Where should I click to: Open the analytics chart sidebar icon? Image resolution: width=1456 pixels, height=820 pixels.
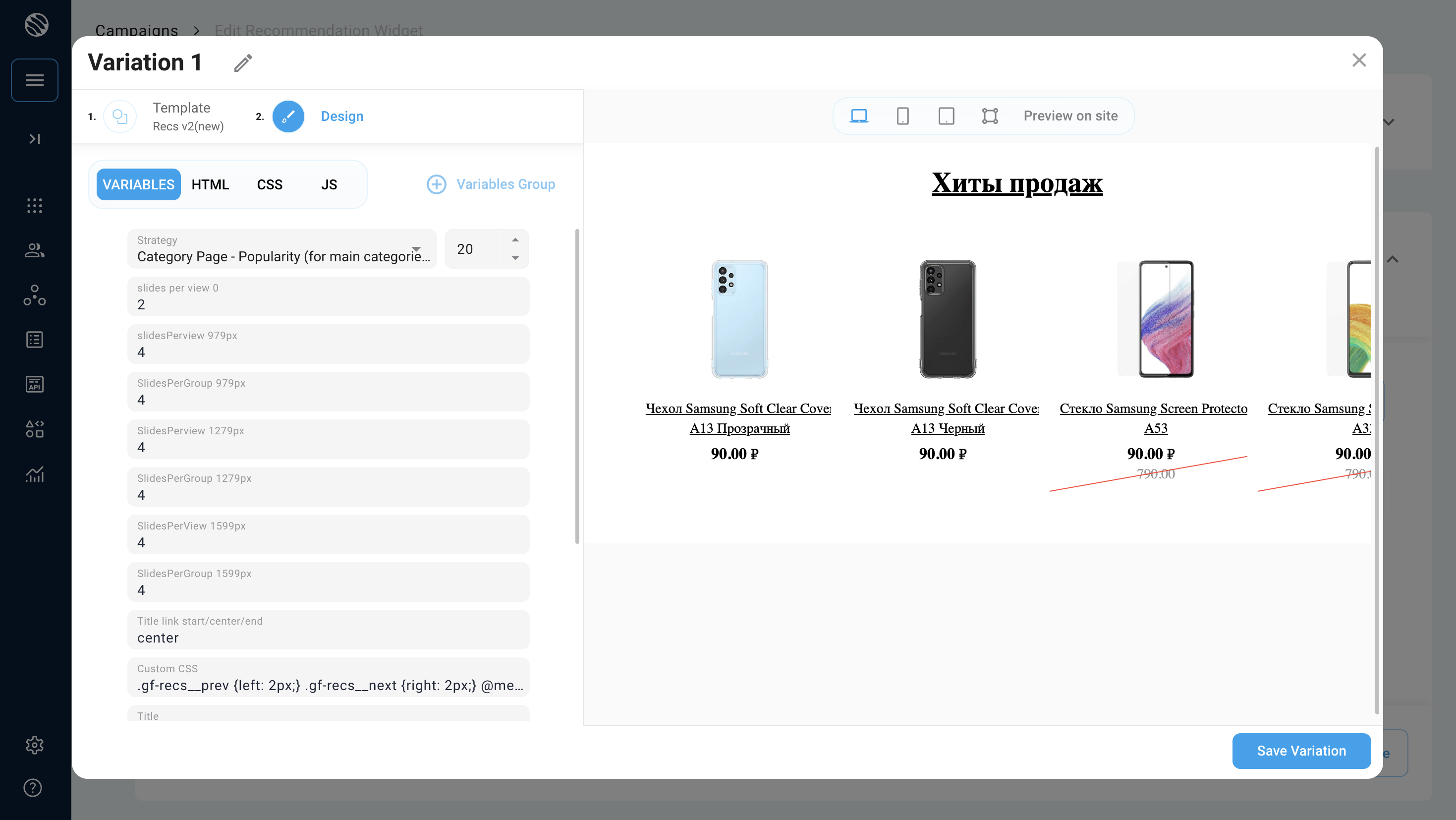click(x=35, y=474)
